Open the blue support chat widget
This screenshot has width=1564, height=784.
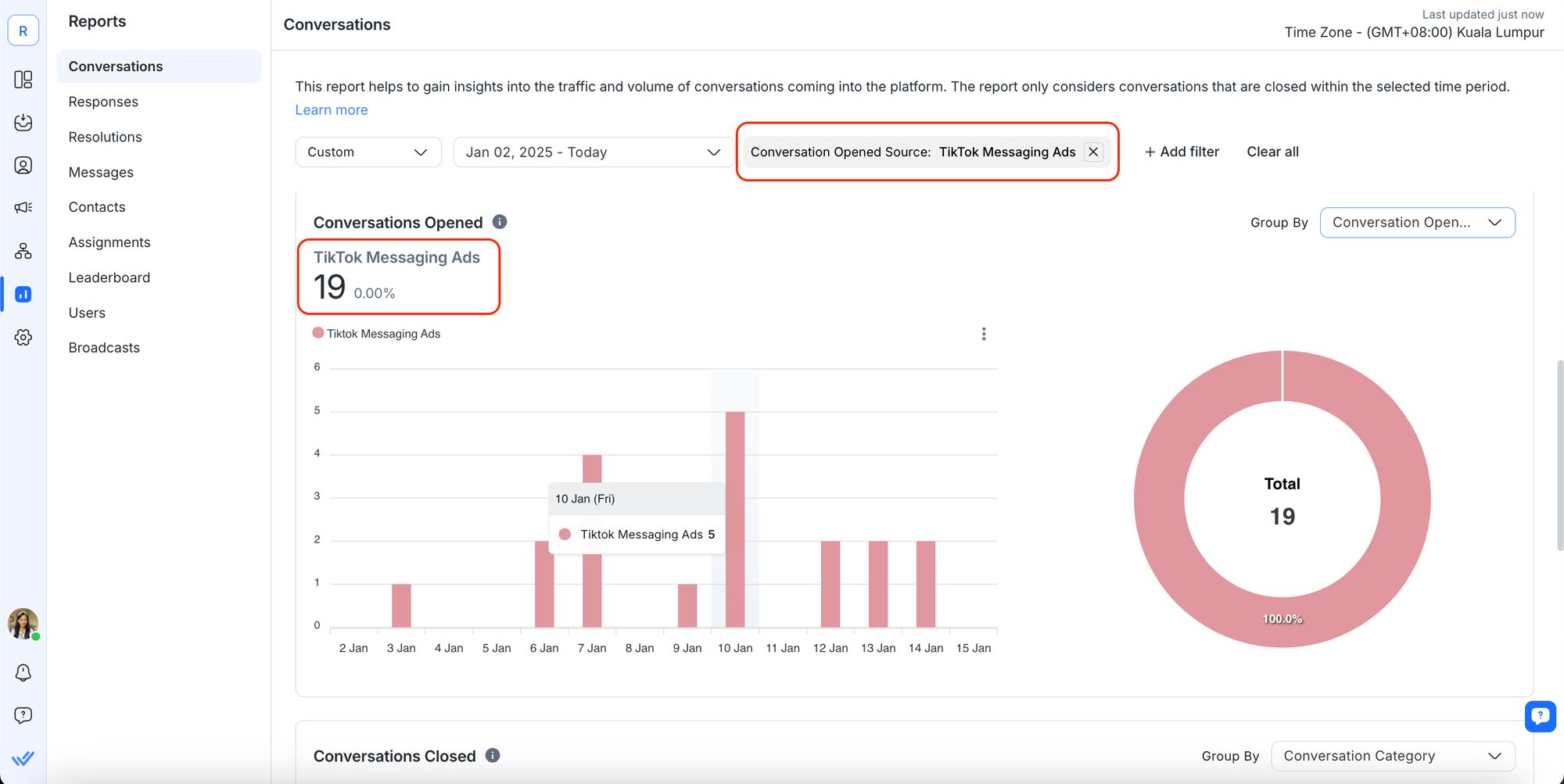1541,716
